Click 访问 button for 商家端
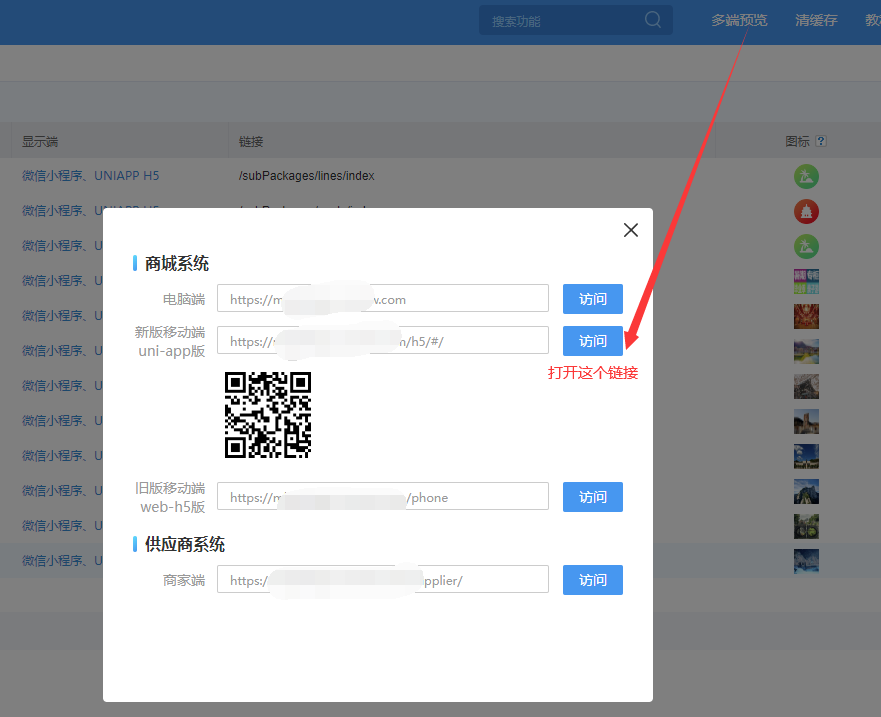 592,580
